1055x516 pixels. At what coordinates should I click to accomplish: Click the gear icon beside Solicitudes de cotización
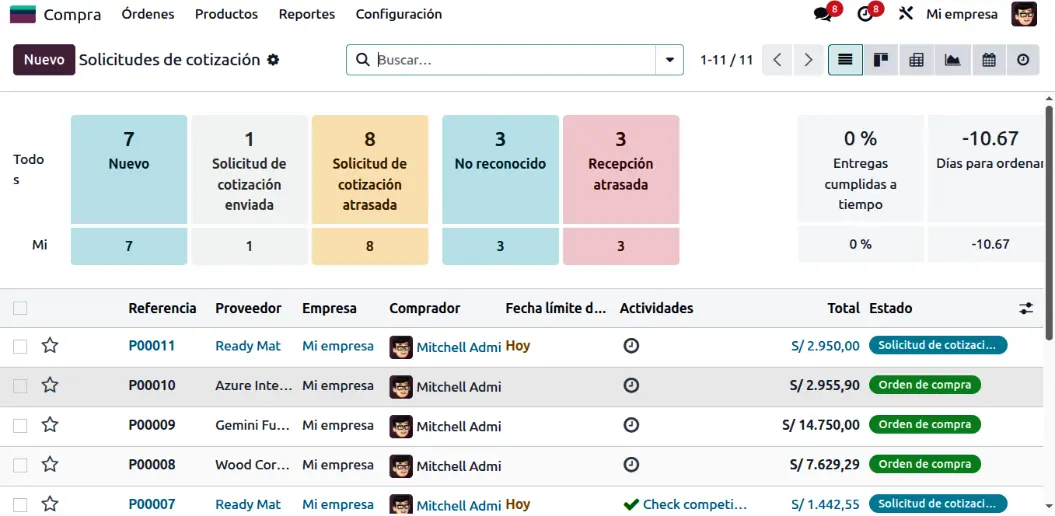pos(273,60)
